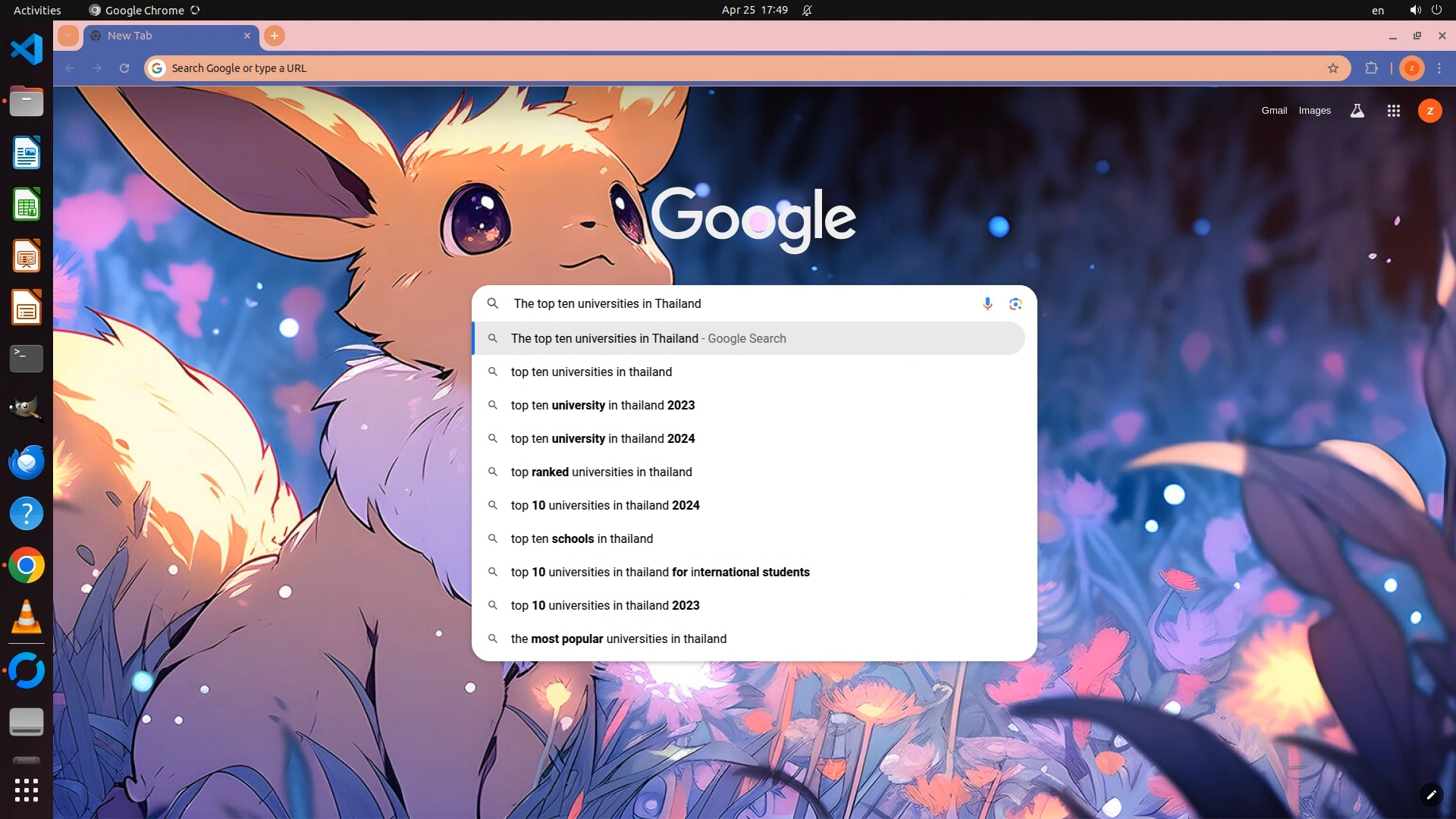The width and height of the screenshot is (1456, 819).
Task: Open the Google apps grid
Action: click(1394, 111)
